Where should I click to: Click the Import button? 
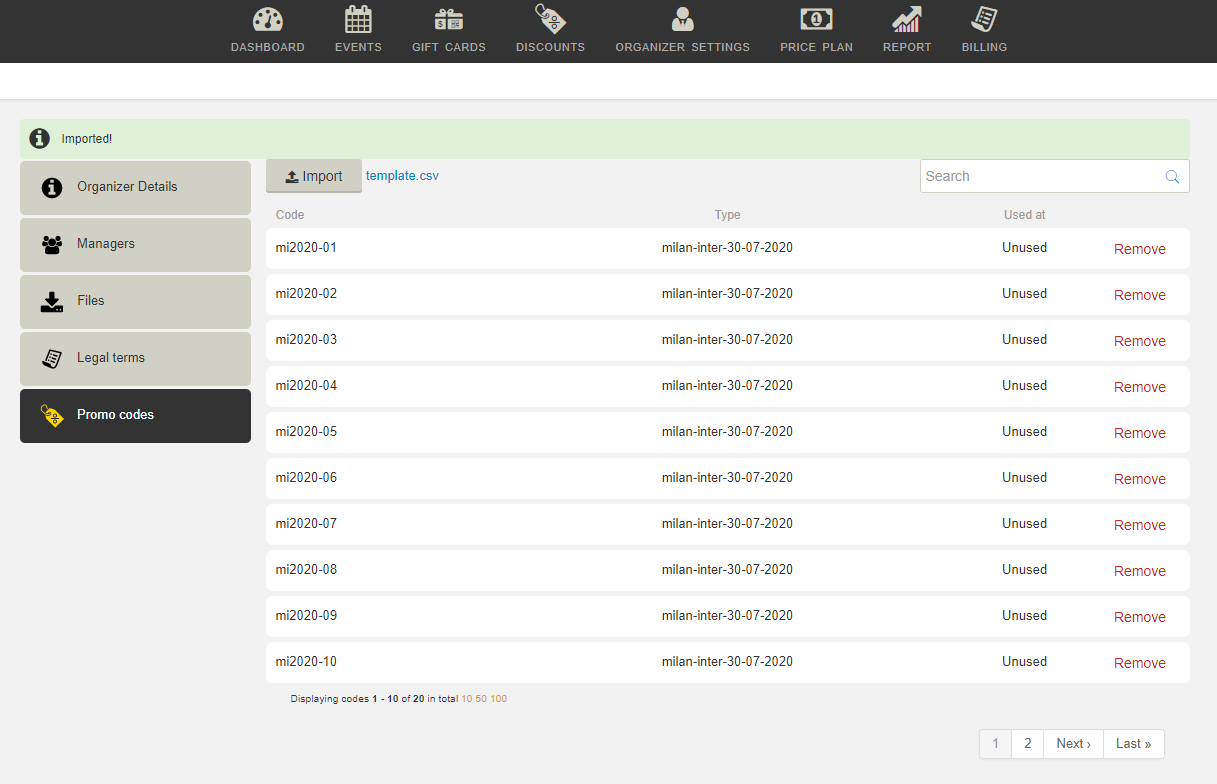(x=314, y=176)
